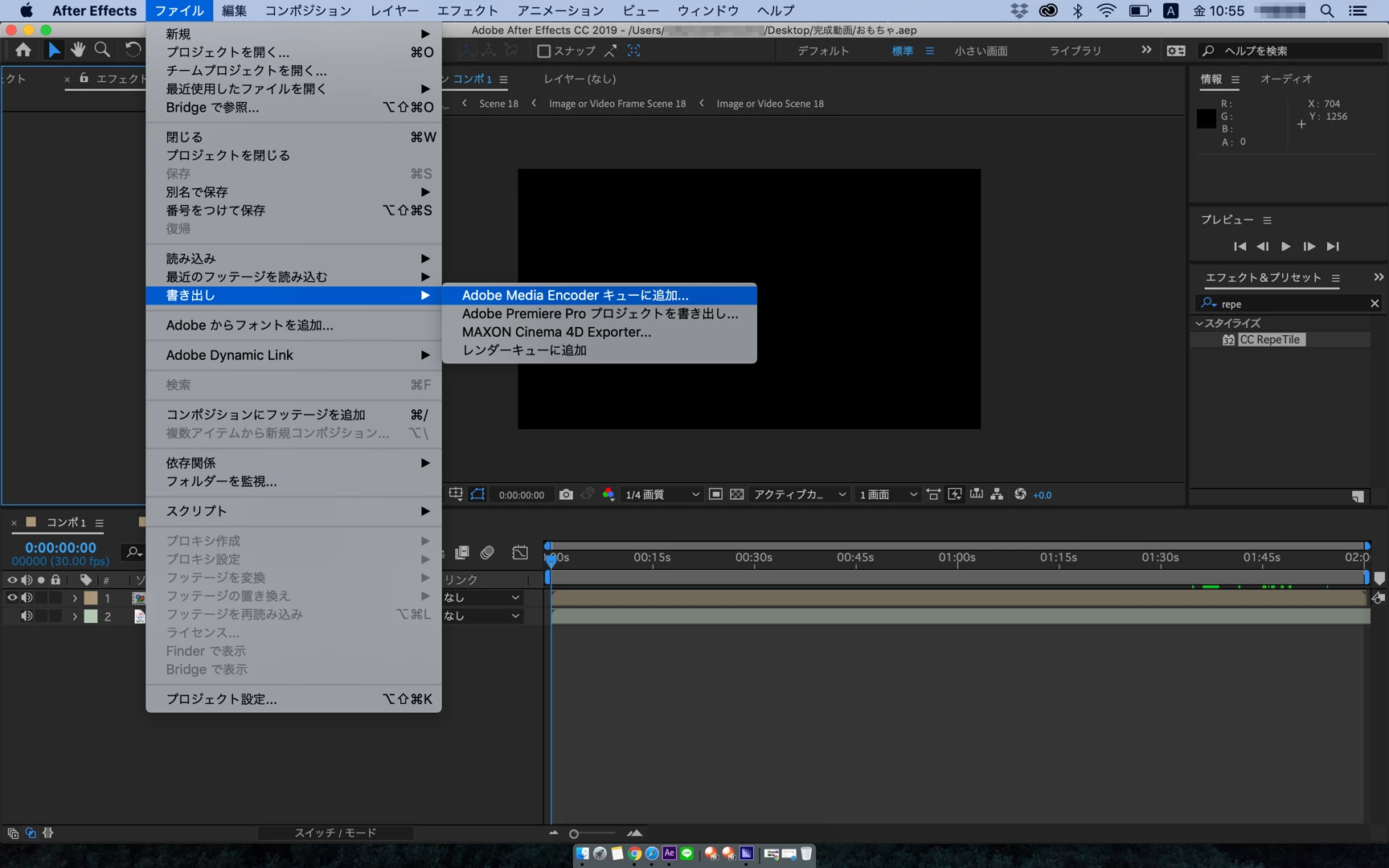Click the snapshot camera icon

[x=566, y=494]
